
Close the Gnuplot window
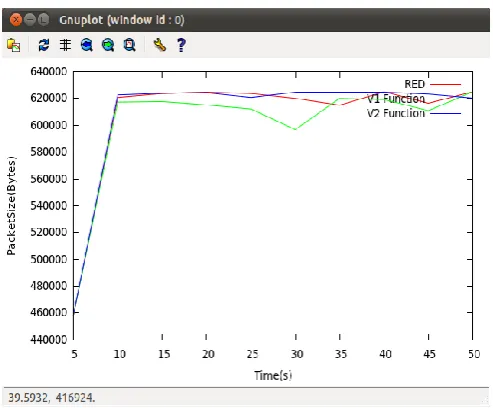tap(16, 20)
